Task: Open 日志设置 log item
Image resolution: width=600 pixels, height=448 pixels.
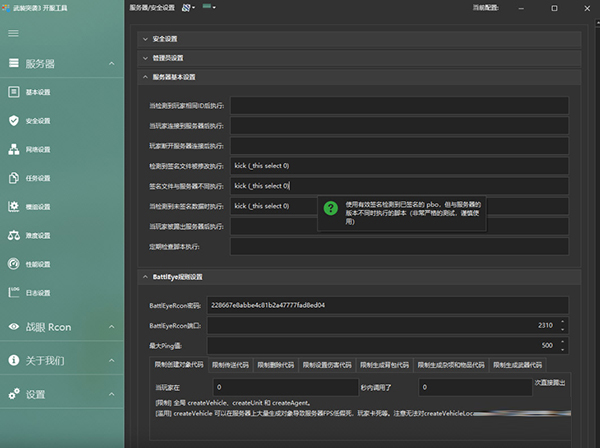Action: pos(37,293)
